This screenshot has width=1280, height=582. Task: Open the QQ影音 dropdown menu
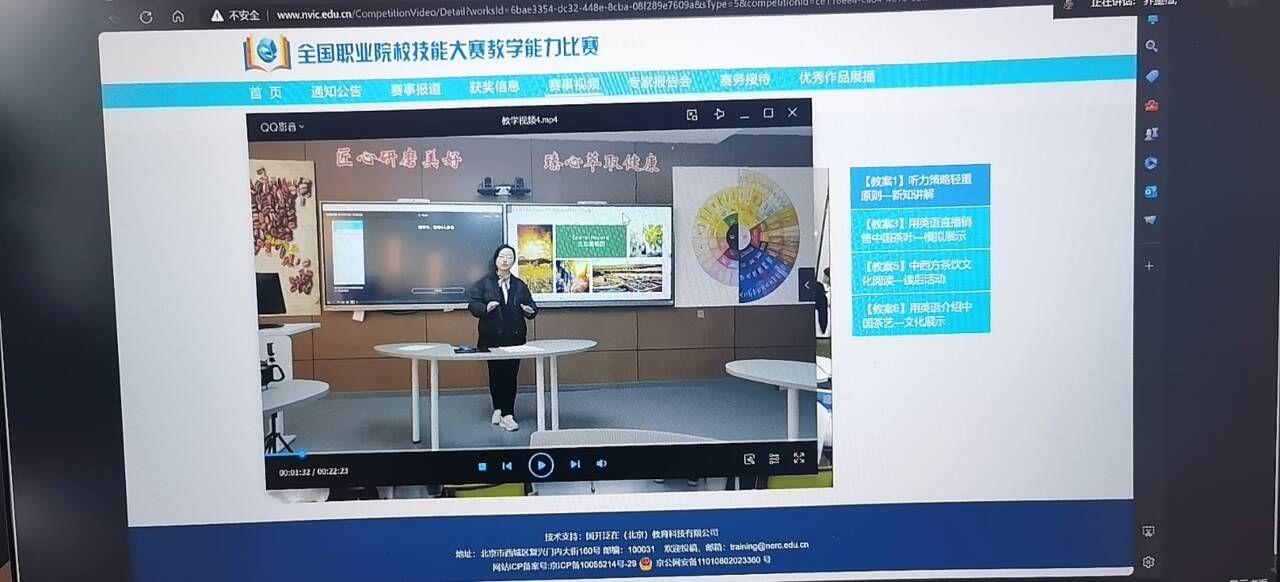(x=283, y=127)
